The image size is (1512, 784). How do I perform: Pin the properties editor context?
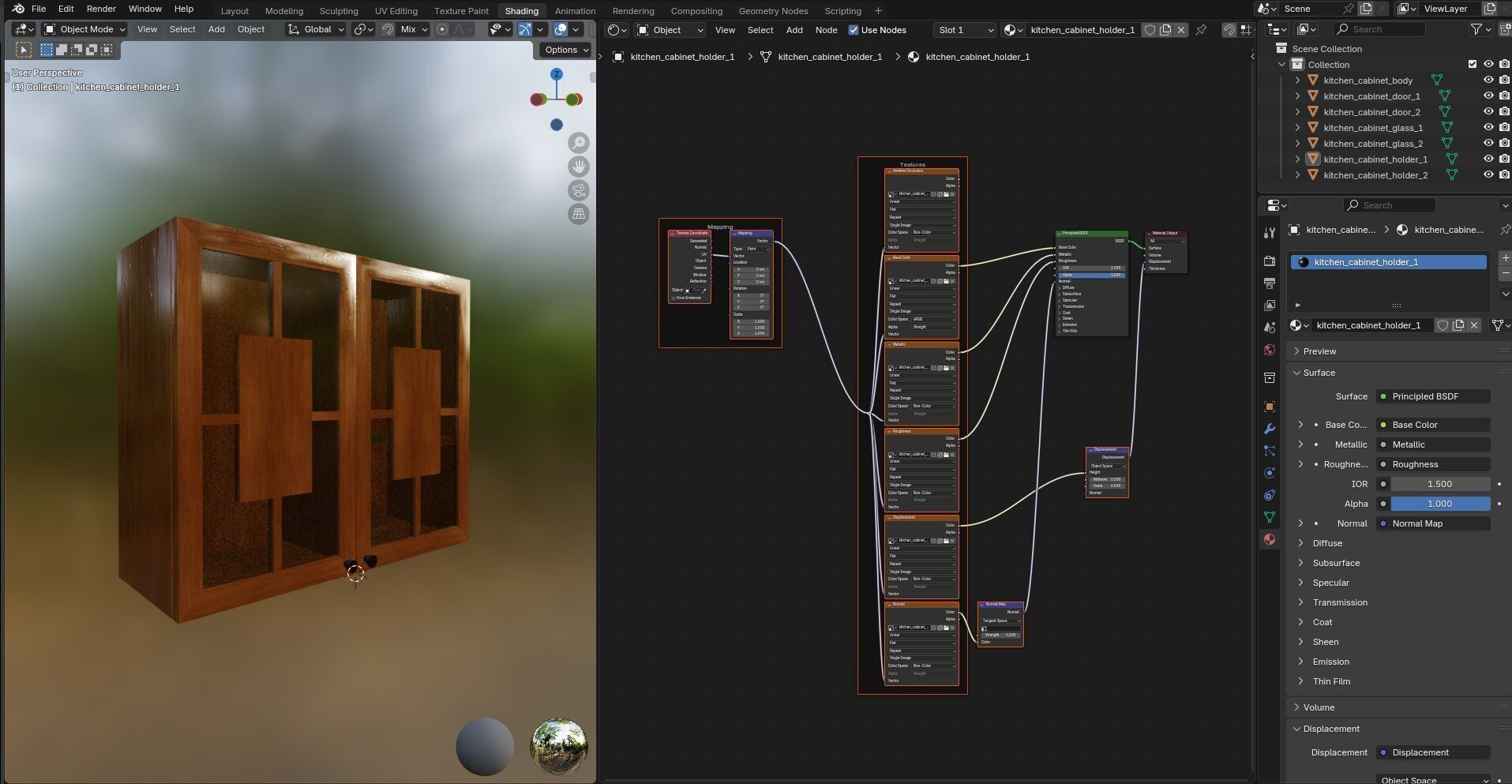(x=1505, y=230)
